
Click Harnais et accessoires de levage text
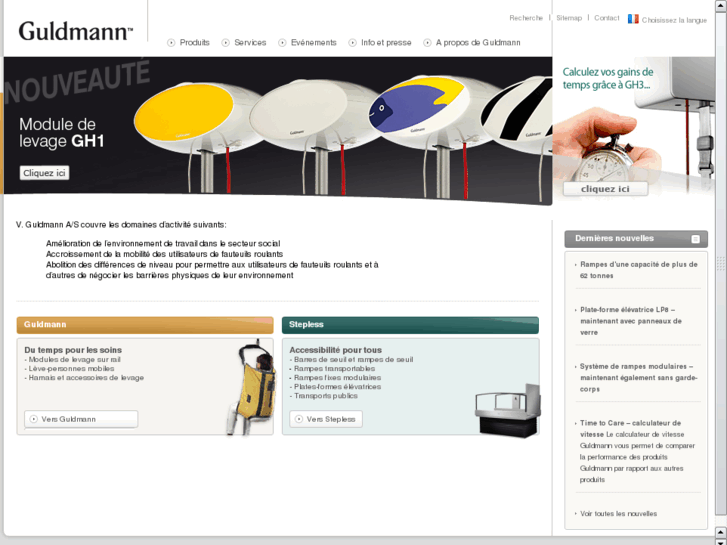86,378
